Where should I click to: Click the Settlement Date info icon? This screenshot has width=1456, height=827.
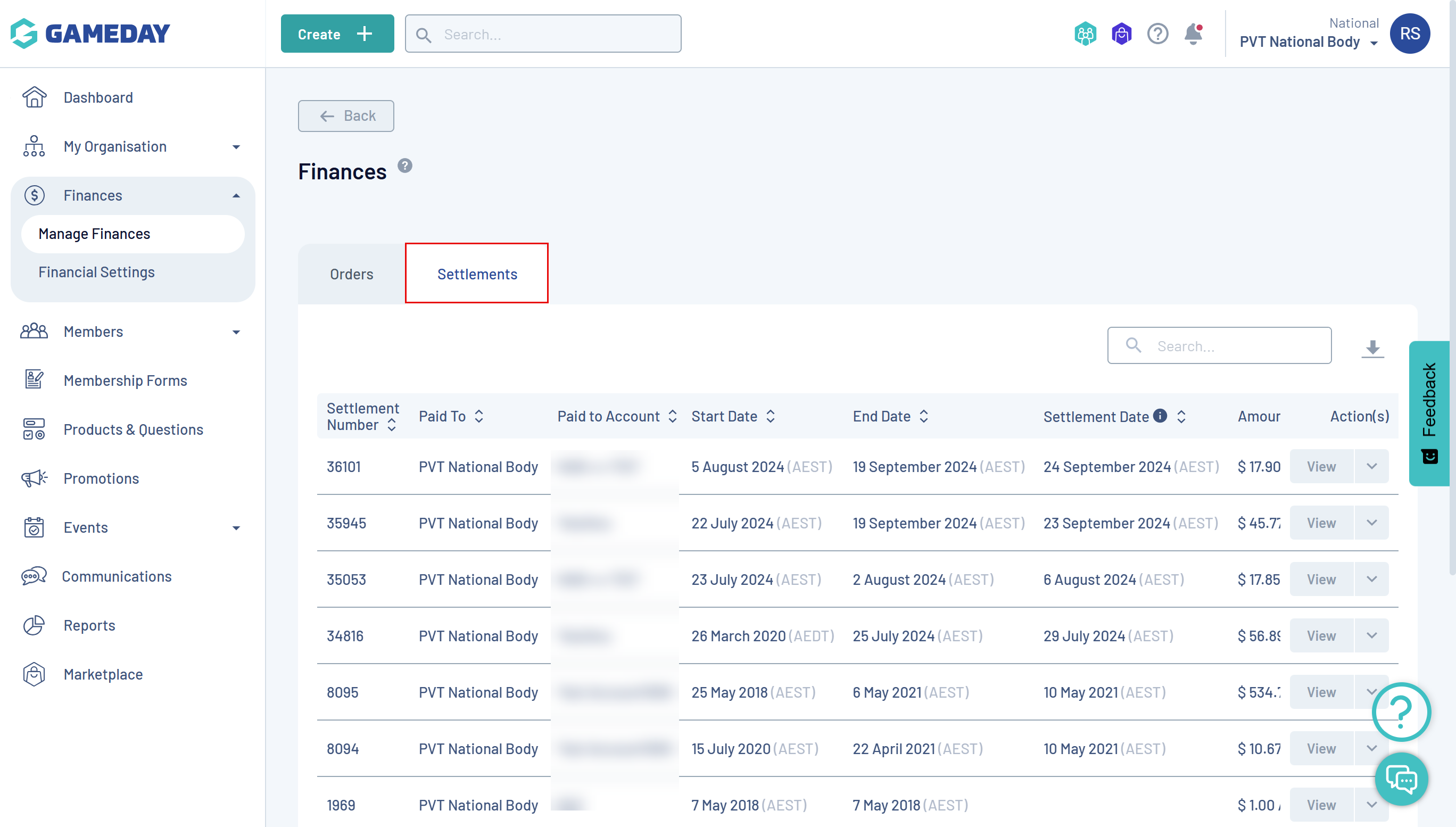(1160, 416)
